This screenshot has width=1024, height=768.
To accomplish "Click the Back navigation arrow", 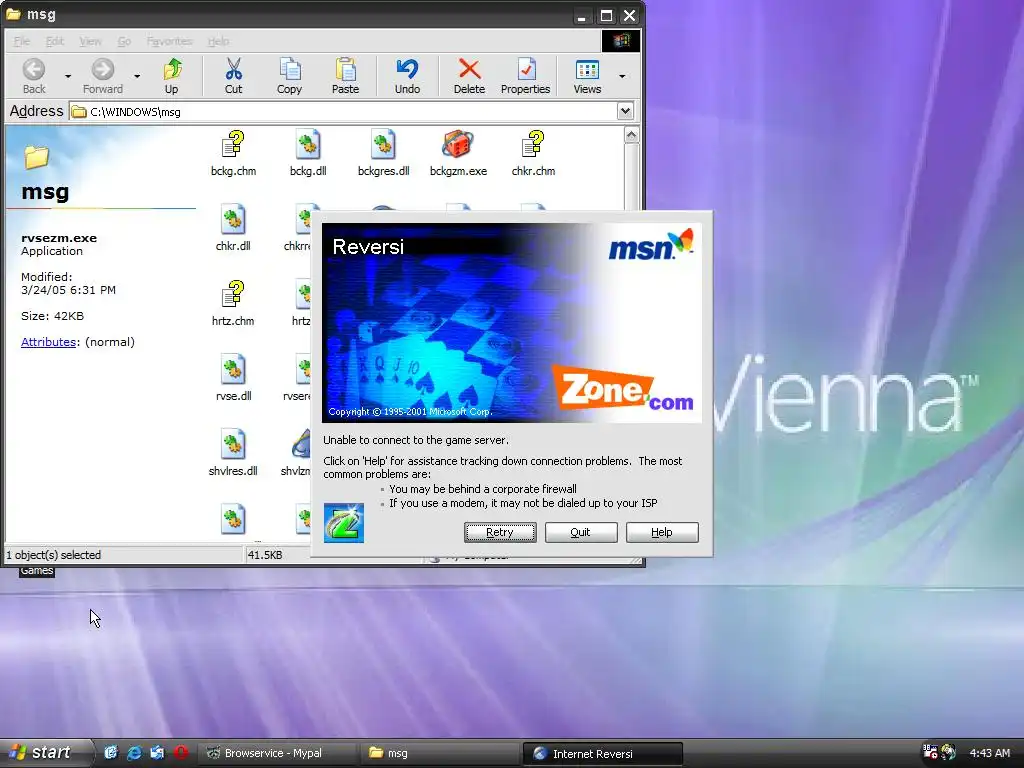I will click(34, 76).
